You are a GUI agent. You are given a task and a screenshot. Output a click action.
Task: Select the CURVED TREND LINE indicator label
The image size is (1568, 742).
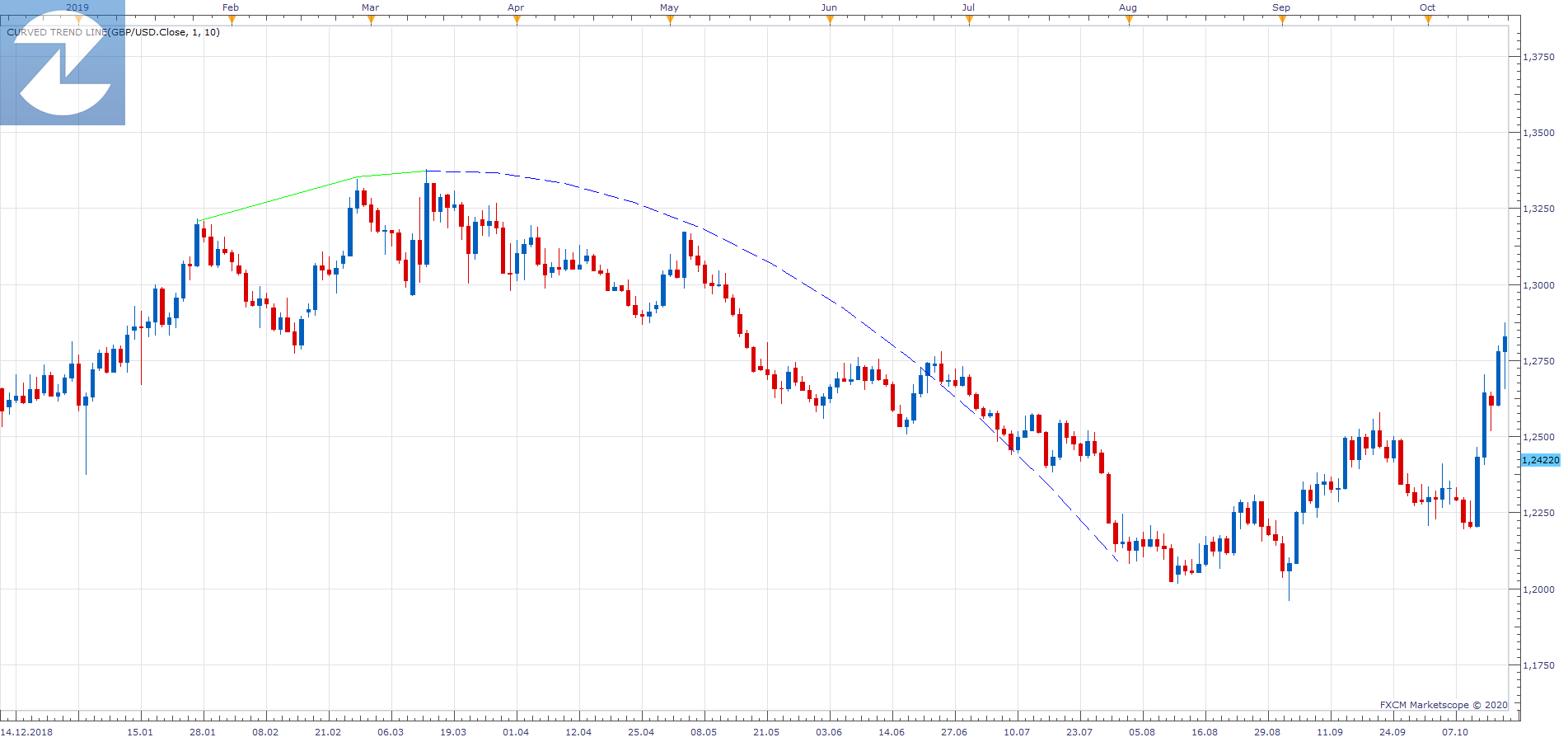[114, 32]
